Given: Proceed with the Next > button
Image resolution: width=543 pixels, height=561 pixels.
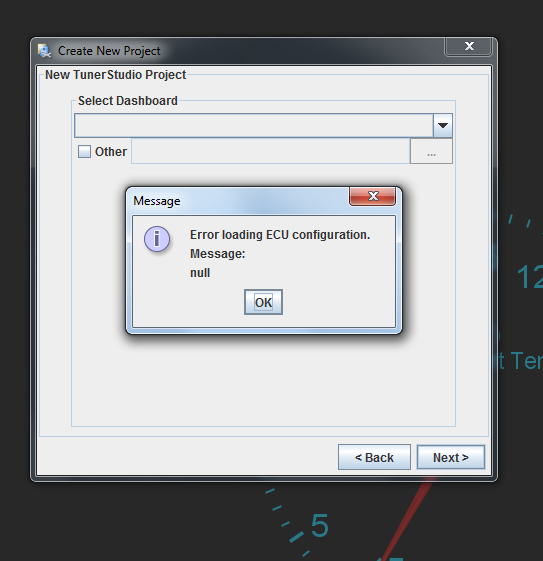Looking at the screenshot, I should click(x=451, y=457).
